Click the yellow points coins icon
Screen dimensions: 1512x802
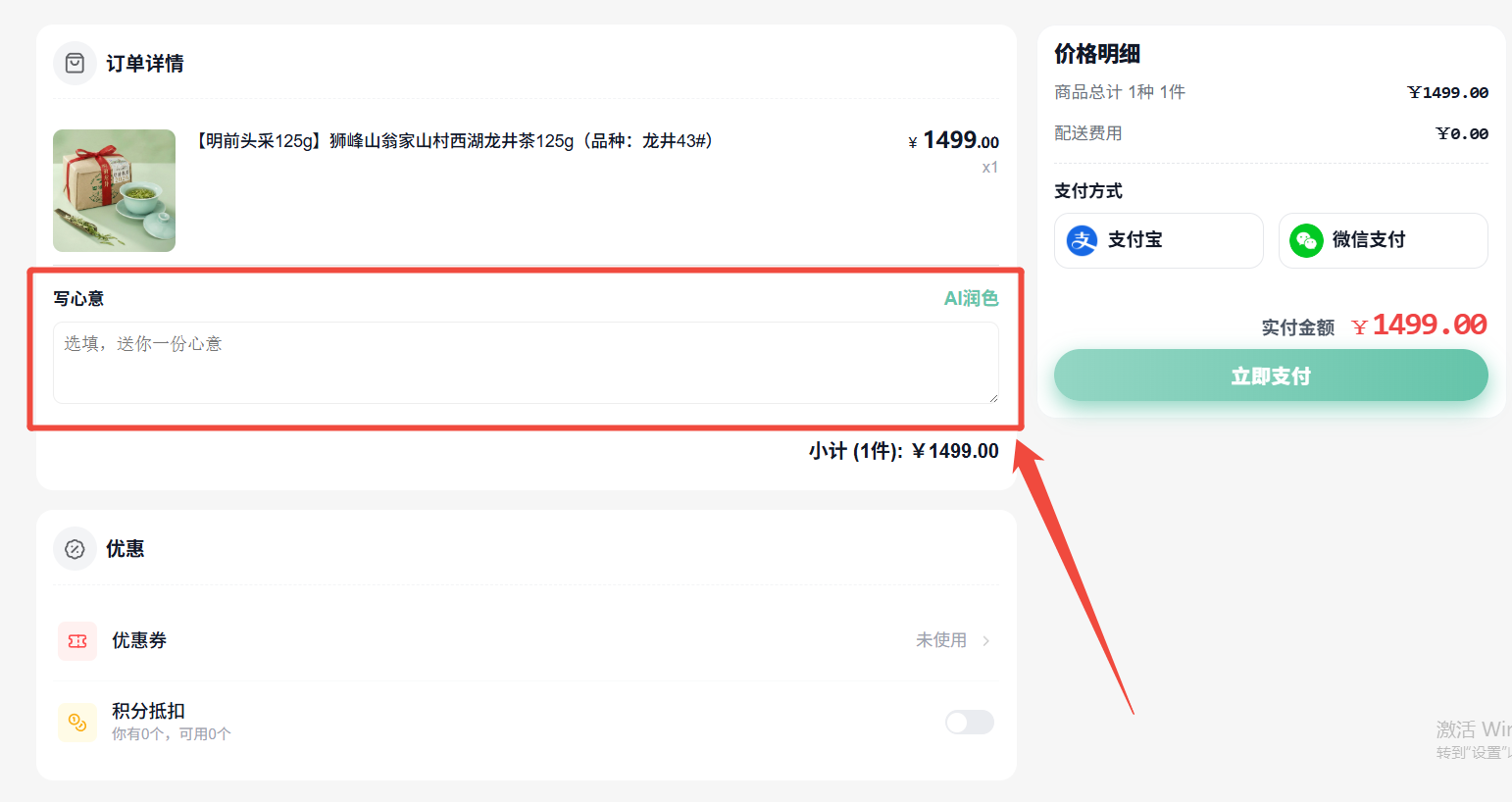[x=77, y=723]
